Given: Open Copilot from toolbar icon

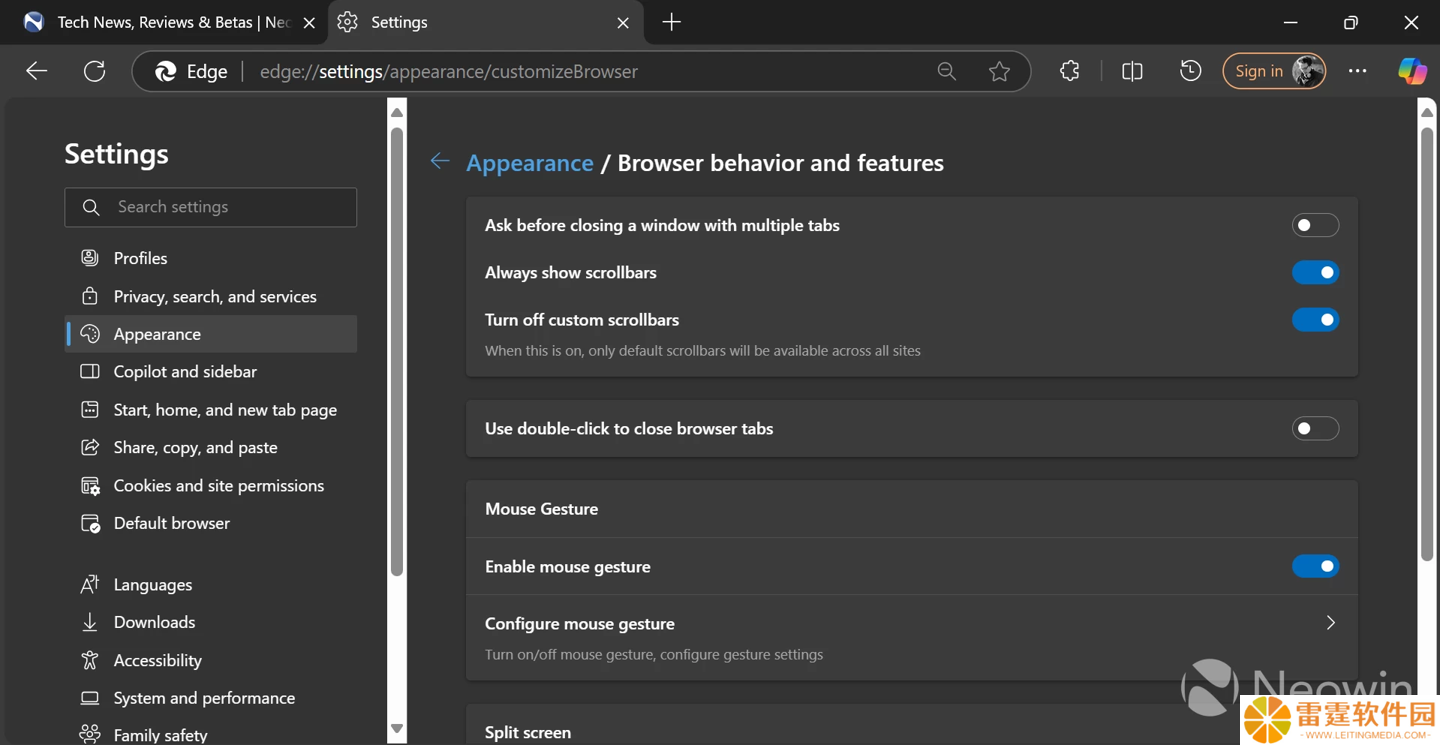Looking at the screenshot, I should pyautogui.click(x=1412, y=71).
